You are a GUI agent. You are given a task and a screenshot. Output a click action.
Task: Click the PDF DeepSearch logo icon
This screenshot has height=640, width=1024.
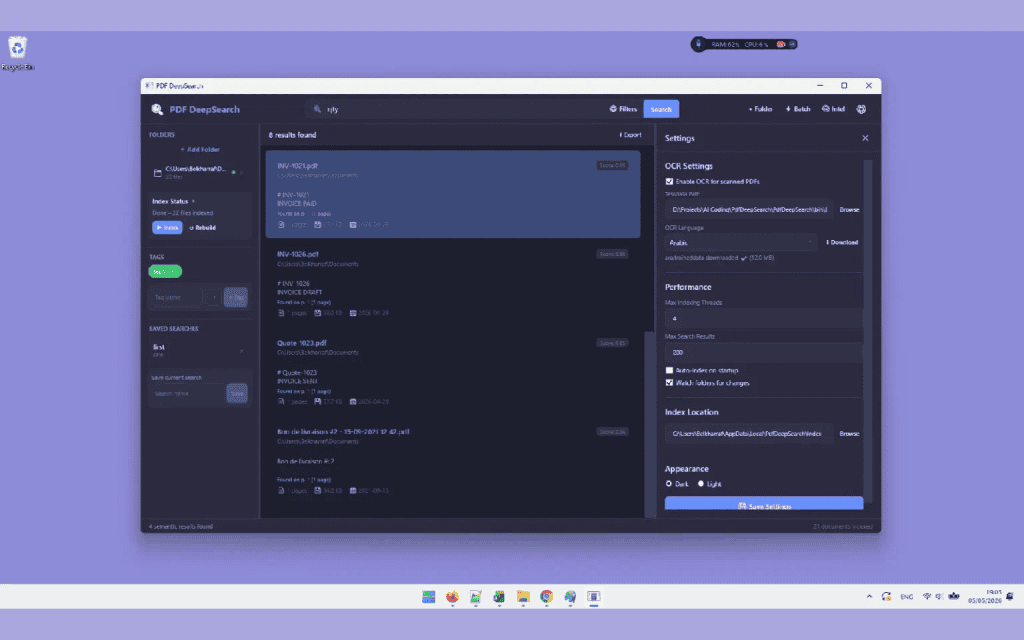click(x=157, y=109)
